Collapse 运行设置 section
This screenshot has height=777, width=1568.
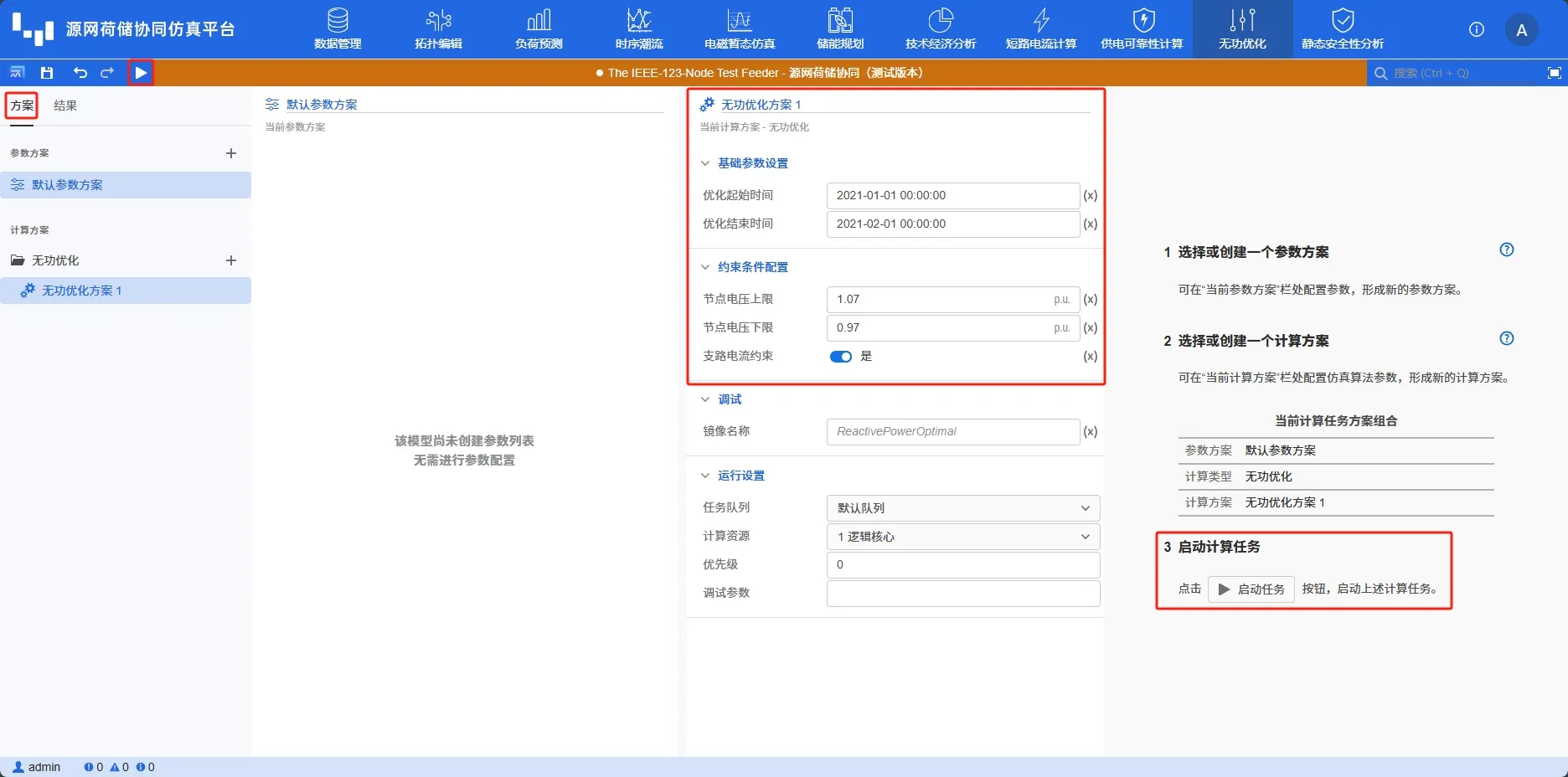(x=705, y=476)
